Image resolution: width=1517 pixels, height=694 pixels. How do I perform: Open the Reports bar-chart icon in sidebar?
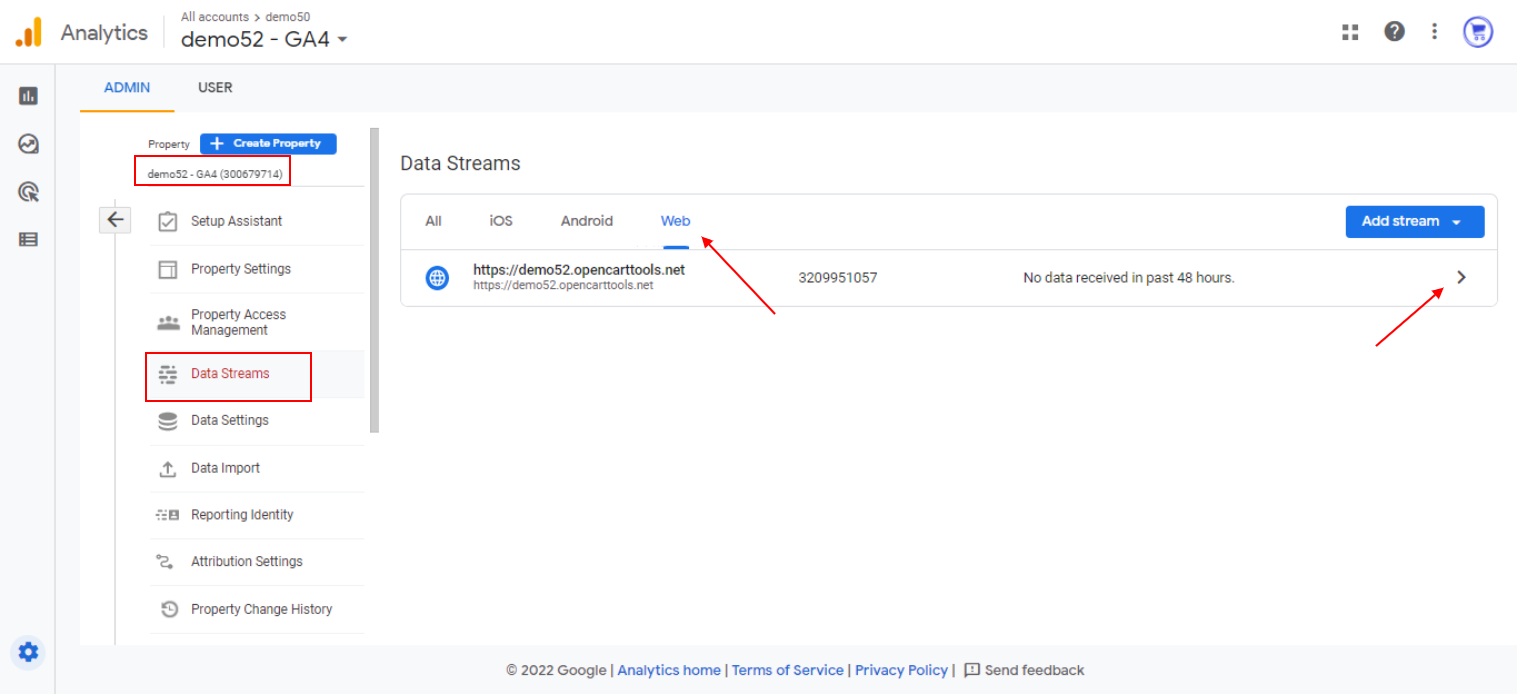(28, 96)
